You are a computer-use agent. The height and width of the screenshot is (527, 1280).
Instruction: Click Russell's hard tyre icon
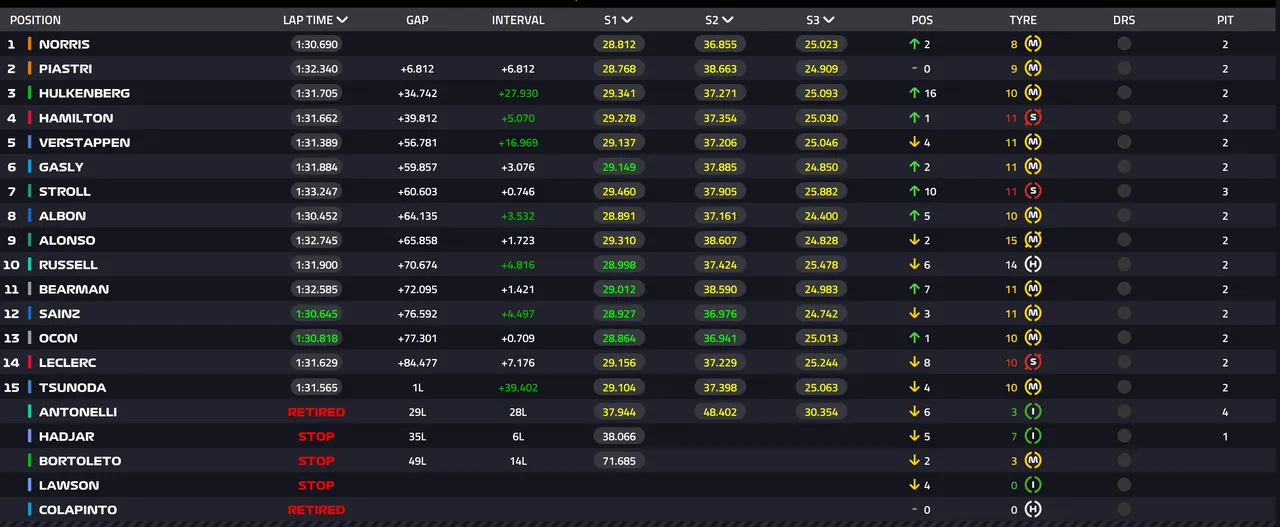coord(1033,265)
